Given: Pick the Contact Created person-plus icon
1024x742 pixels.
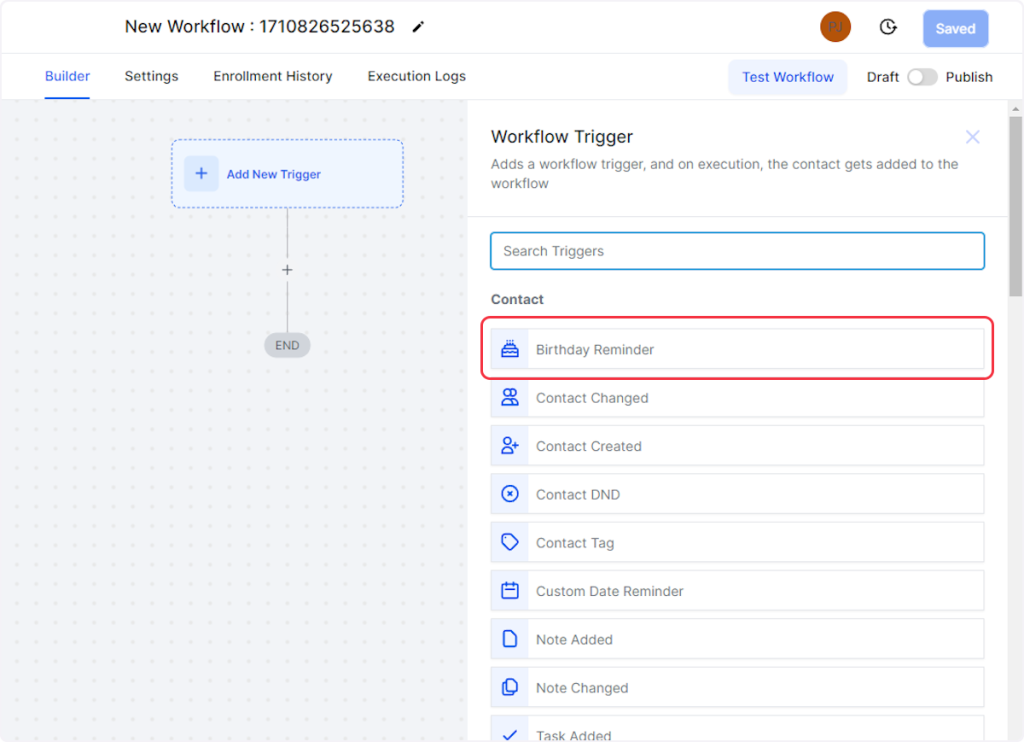Looking at the screenshot, I should (510, 446).
